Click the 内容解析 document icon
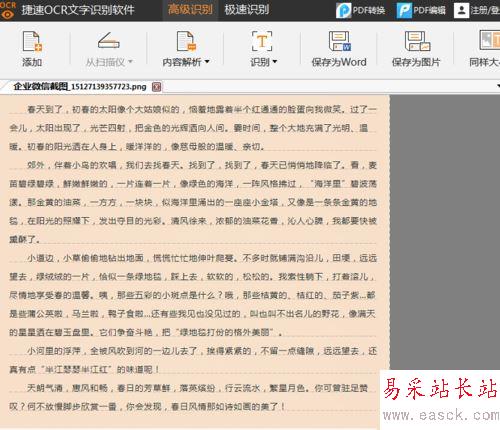Screen dimensions: 500x430 coord(186,41)
